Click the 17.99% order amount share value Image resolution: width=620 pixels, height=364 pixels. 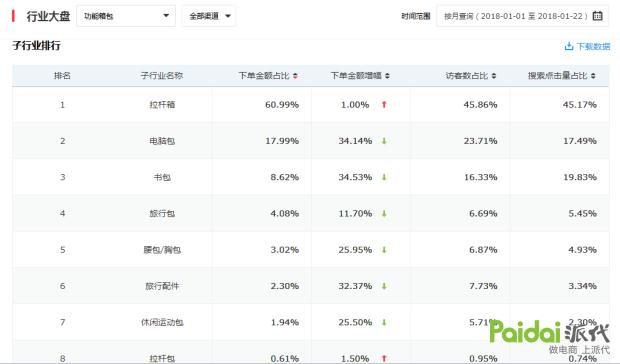(282, 141)
